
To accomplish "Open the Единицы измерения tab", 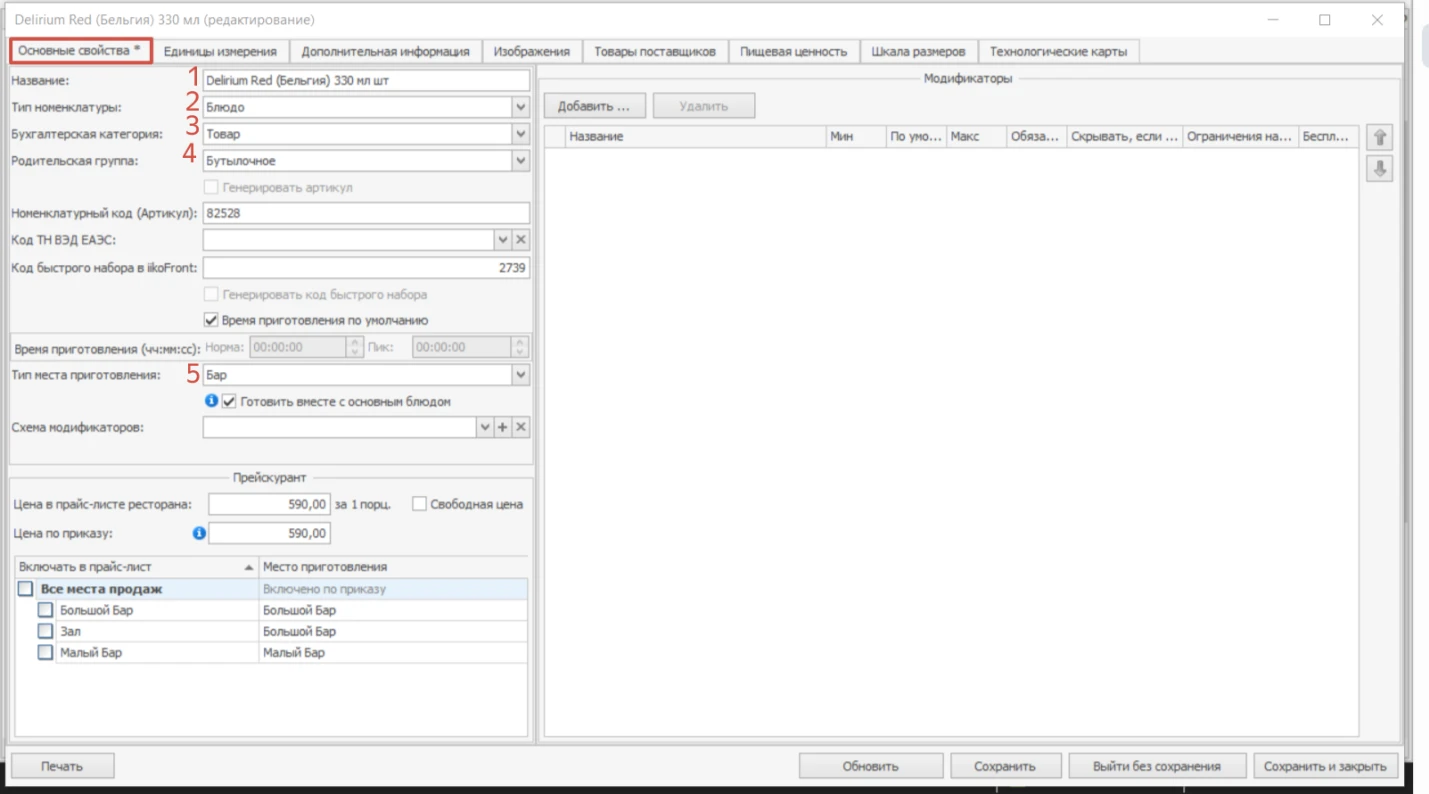I will tap(220, 51).
